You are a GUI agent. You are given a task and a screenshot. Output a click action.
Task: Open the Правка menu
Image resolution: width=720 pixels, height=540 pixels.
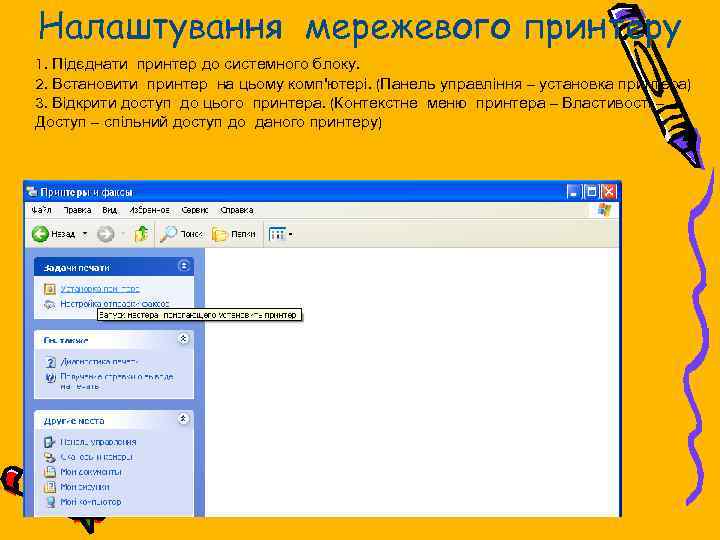point(77,210)
